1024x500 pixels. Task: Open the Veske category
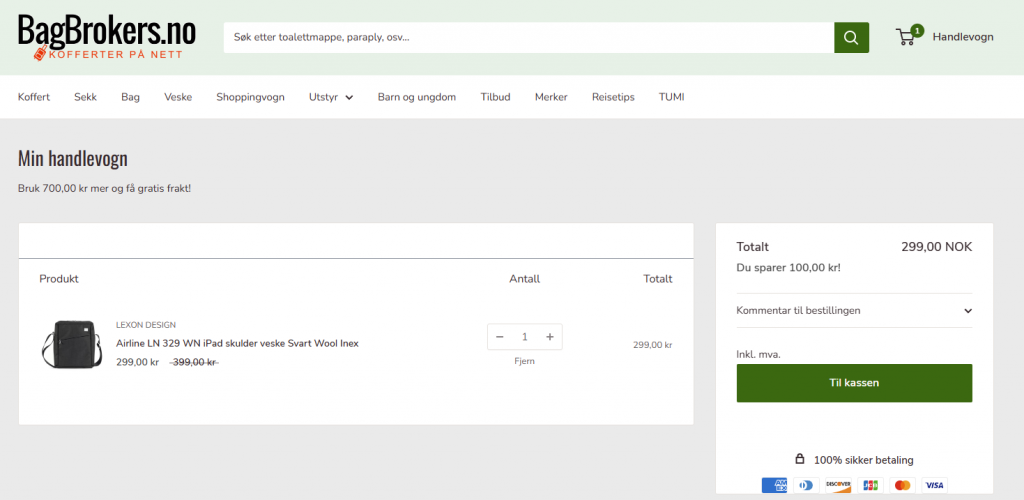(x=178, y=97)
